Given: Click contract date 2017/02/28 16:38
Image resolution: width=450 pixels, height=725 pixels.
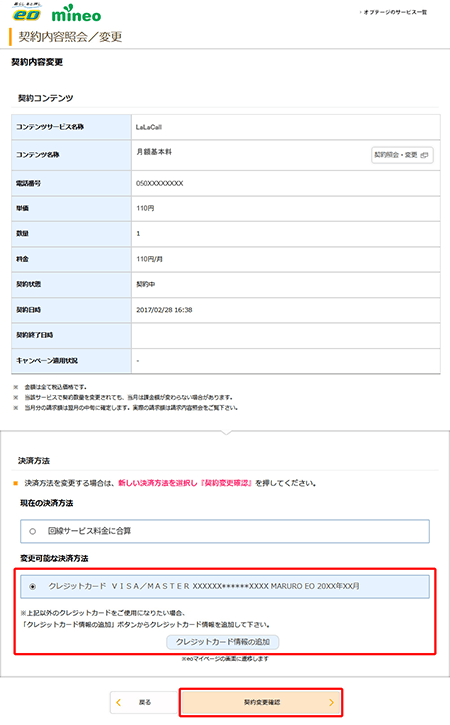Looking at the screenshot, I should coord(164,310).
